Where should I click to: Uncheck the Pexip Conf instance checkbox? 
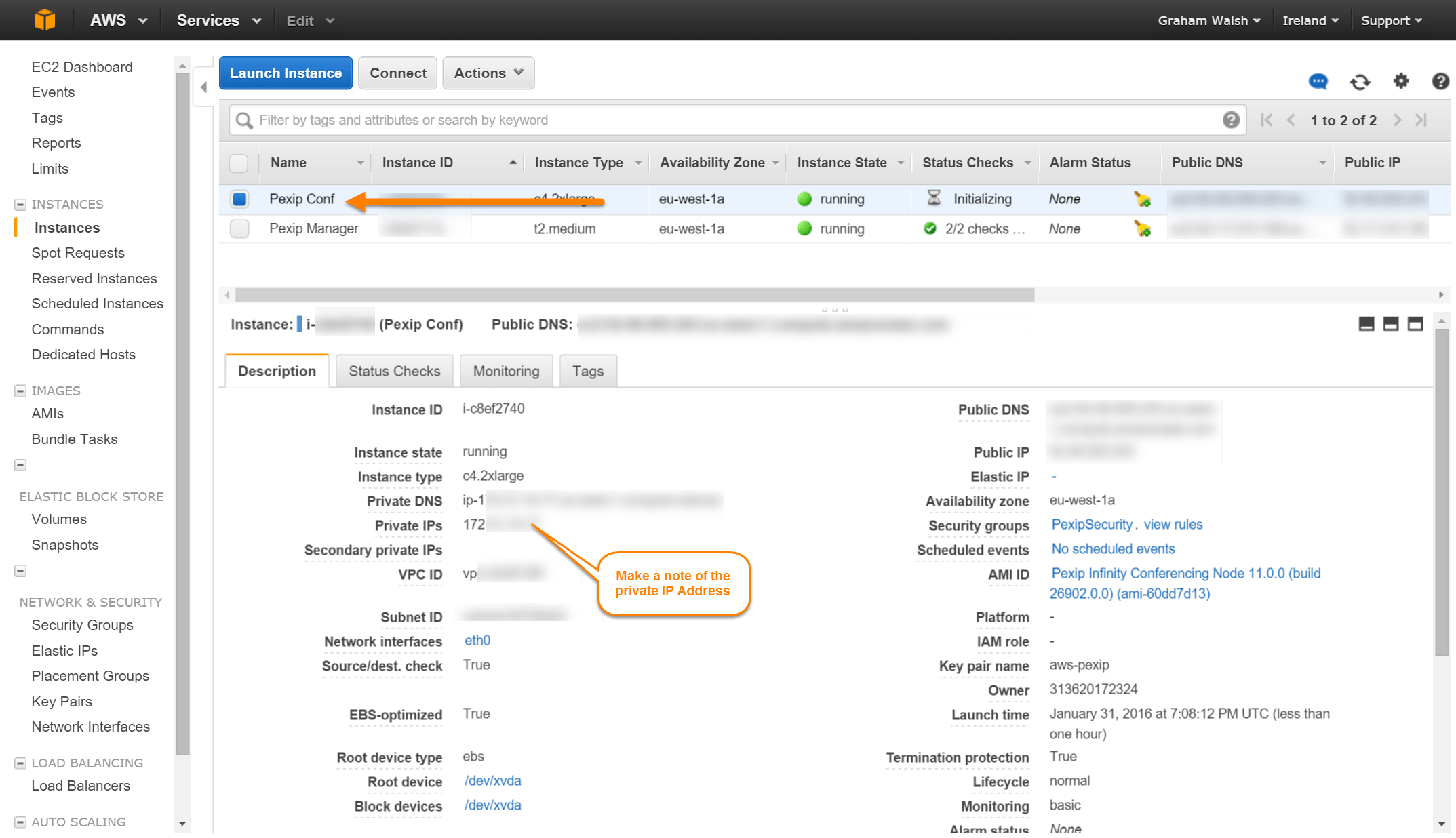239,199
